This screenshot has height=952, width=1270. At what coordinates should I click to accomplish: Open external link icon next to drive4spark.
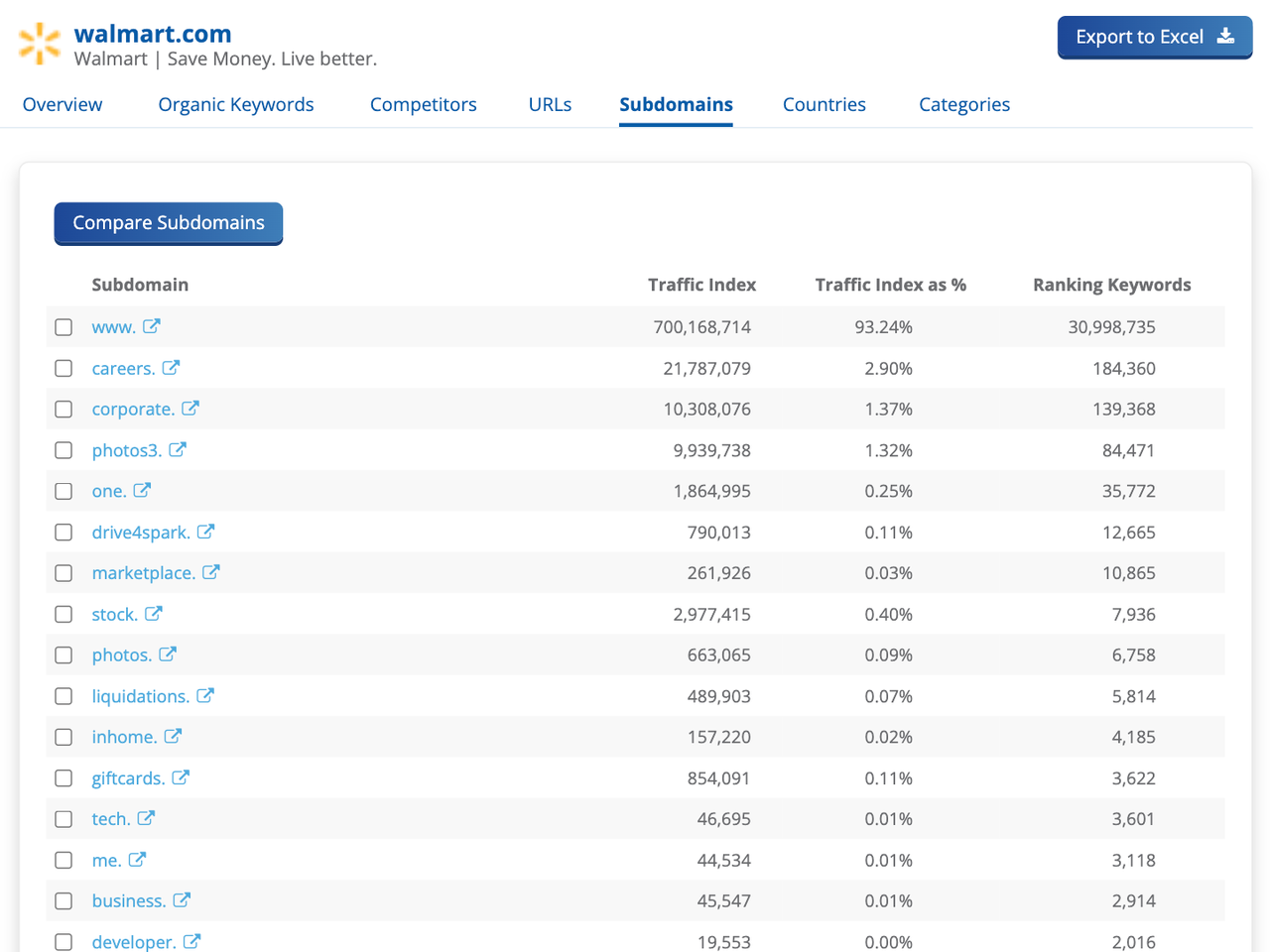pos(205,532)
